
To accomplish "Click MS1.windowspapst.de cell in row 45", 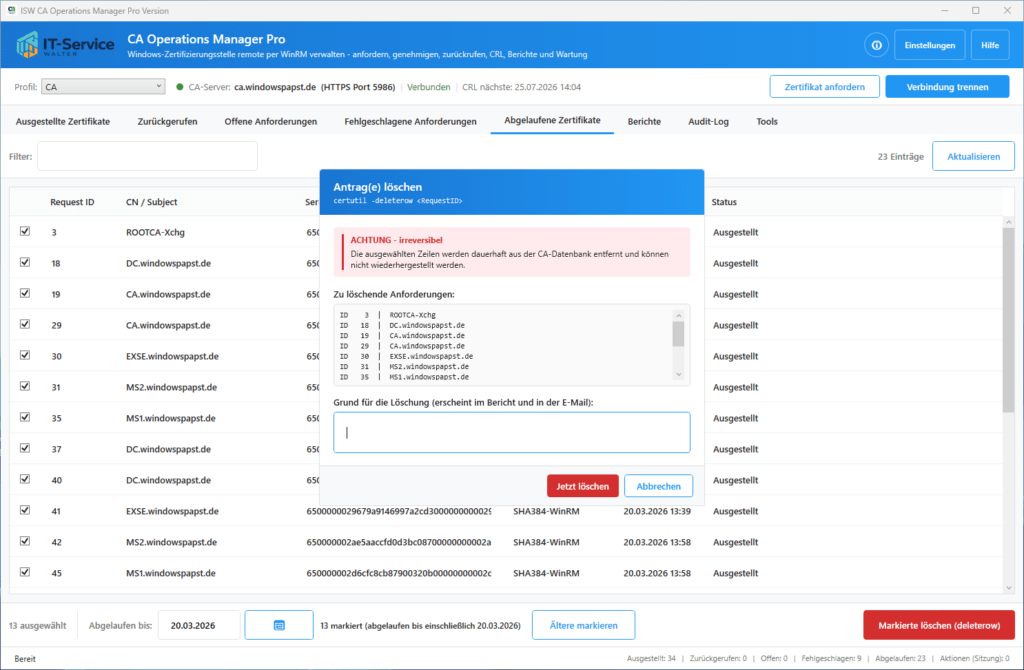I will tap(170, 573).
